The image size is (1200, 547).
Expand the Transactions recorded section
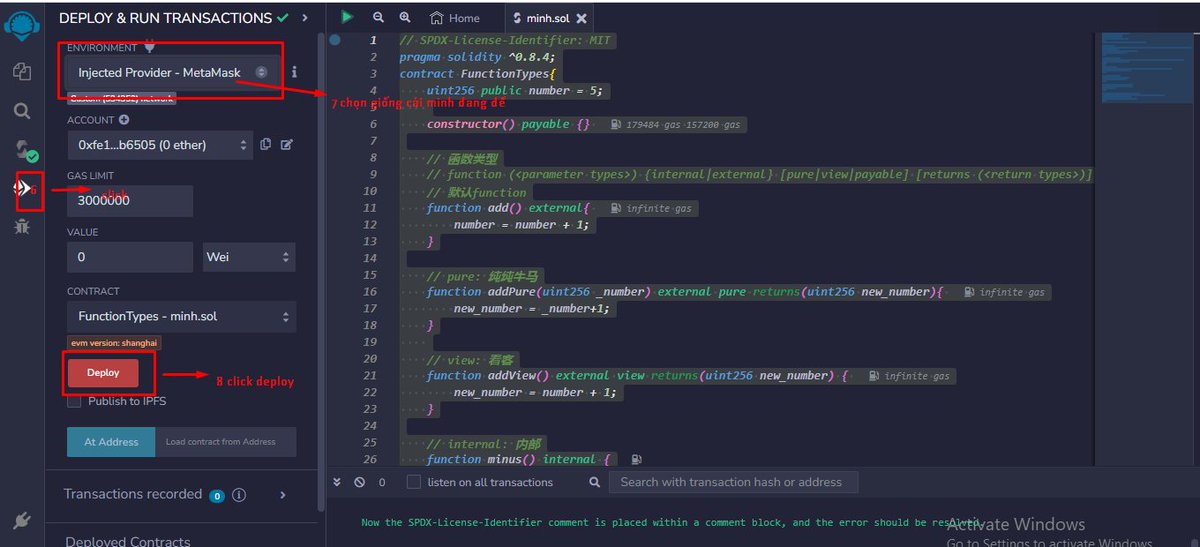click(x=283, y=494)
